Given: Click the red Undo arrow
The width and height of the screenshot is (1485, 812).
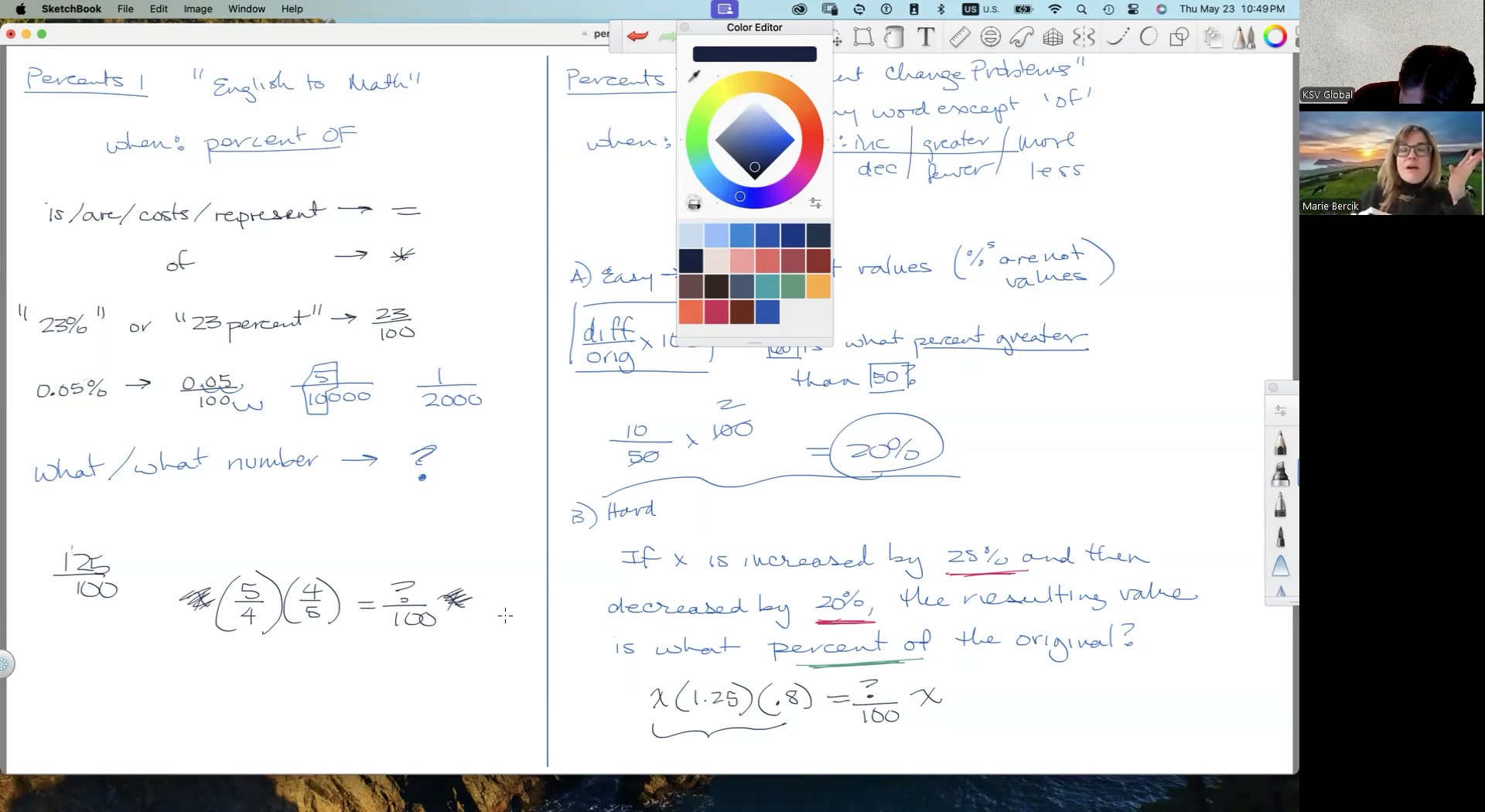Looking at the screenshot, I should coord(637,36).
